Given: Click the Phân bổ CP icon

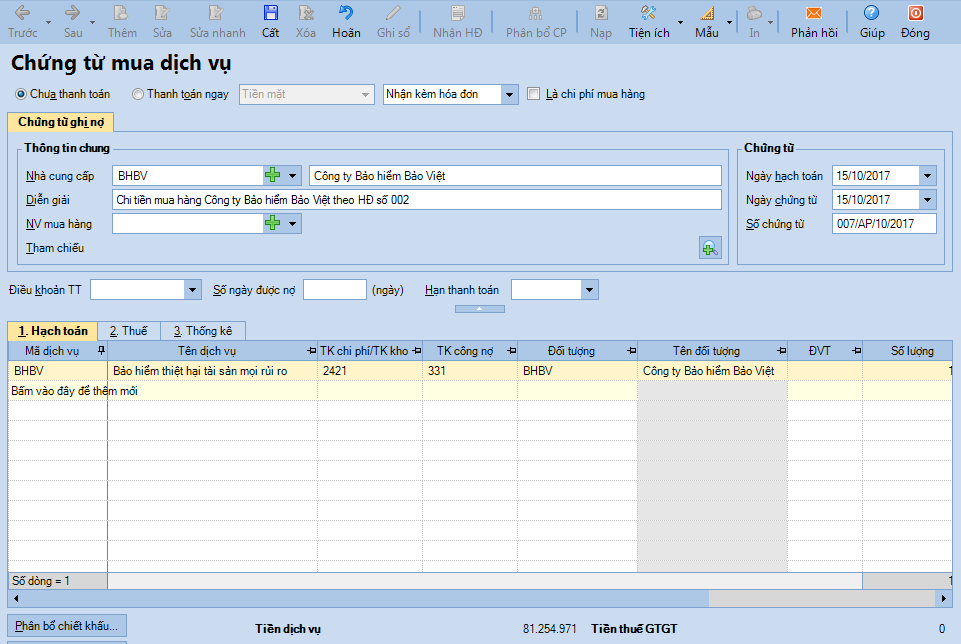Looking at the screenshot, I should tap(536, 21).
